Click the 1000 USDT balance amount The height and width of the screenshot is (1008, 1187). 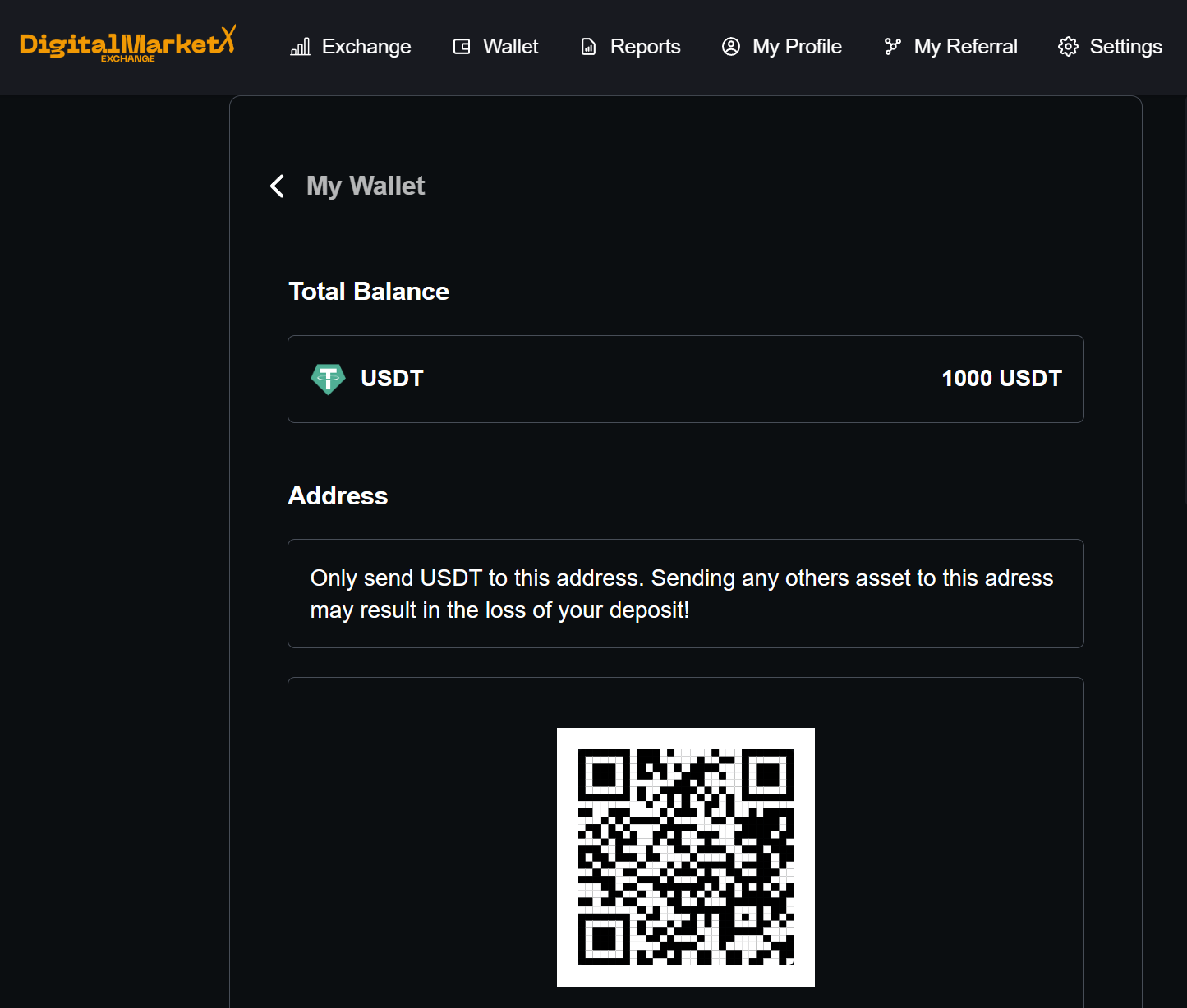click(1002, 379)
